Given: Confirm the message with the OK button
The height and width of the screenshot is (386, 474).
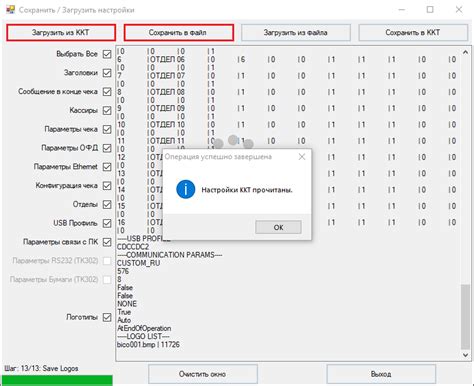Looking at the screenshot, I should tap(278, 227).
